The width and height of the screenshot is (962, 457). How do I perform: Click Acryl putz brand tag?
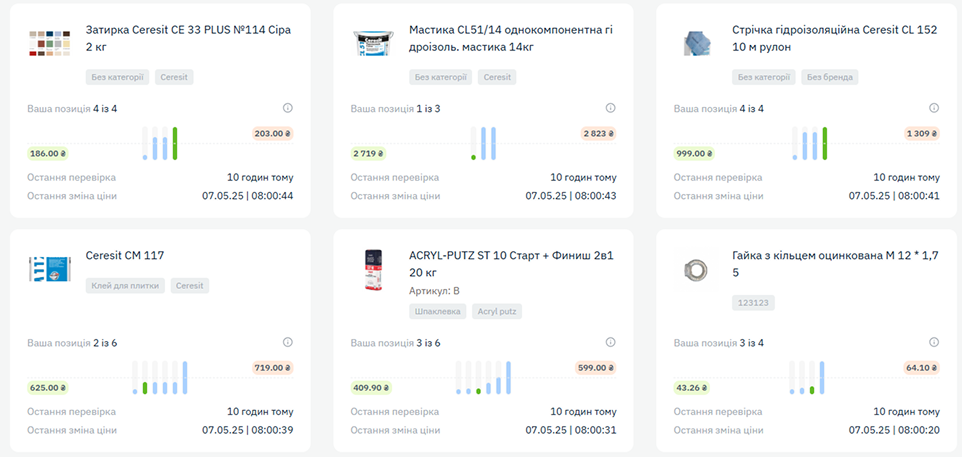[x=497, y=312]
